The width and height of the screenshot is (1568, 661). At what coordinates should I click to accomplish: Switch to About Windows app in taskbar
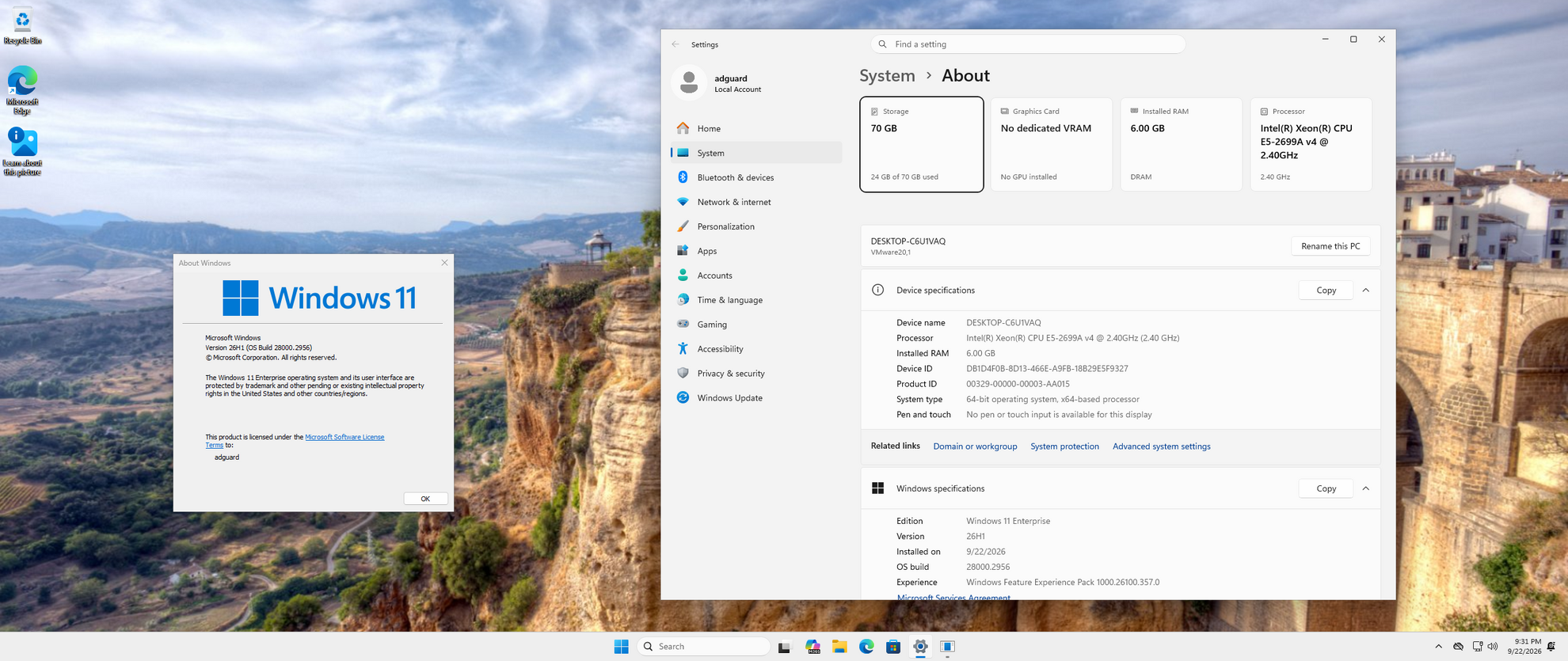click(947, 647)
